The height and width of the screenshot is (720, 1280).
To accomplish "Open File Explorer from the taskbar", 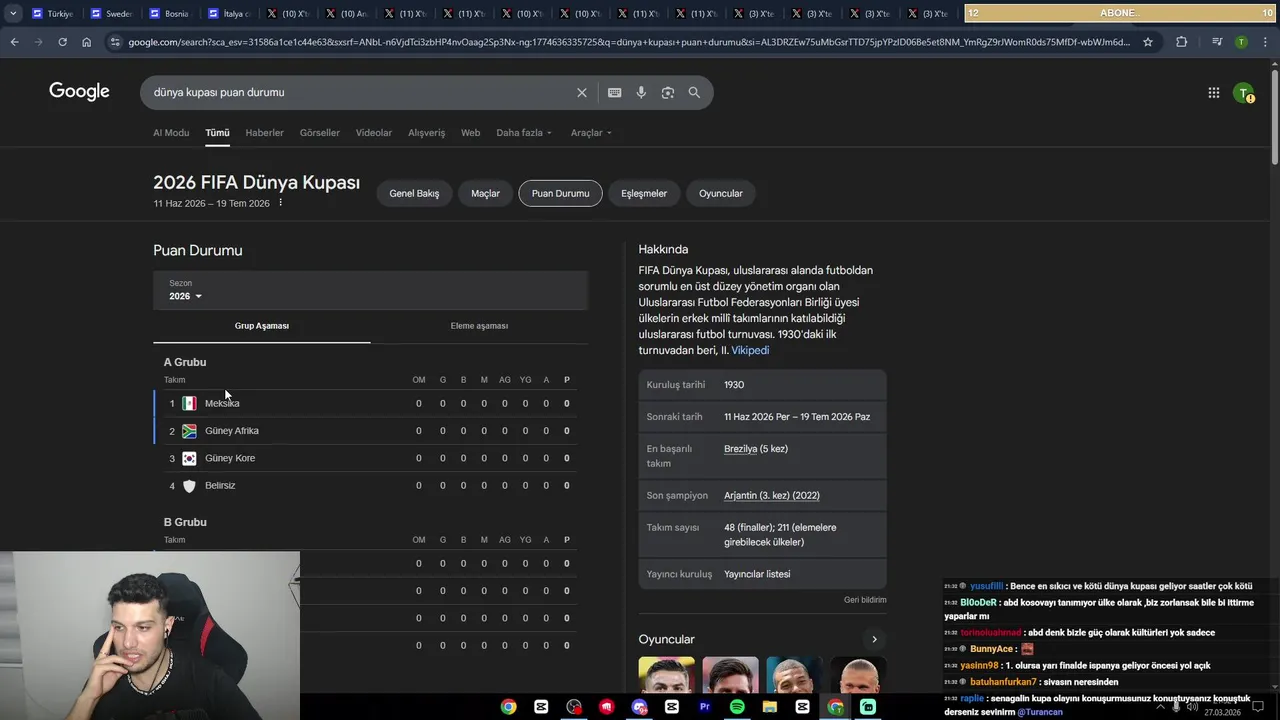I will (769, 707).
